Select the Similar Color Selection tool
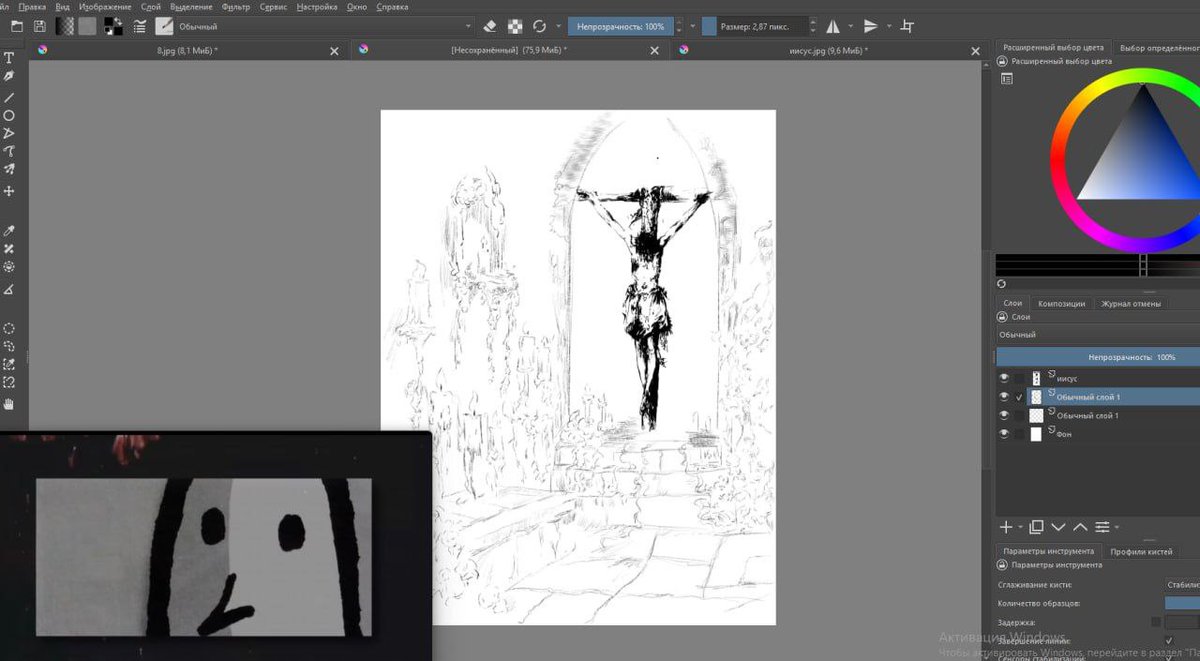 pyautogui.click(x=9, y=364)
